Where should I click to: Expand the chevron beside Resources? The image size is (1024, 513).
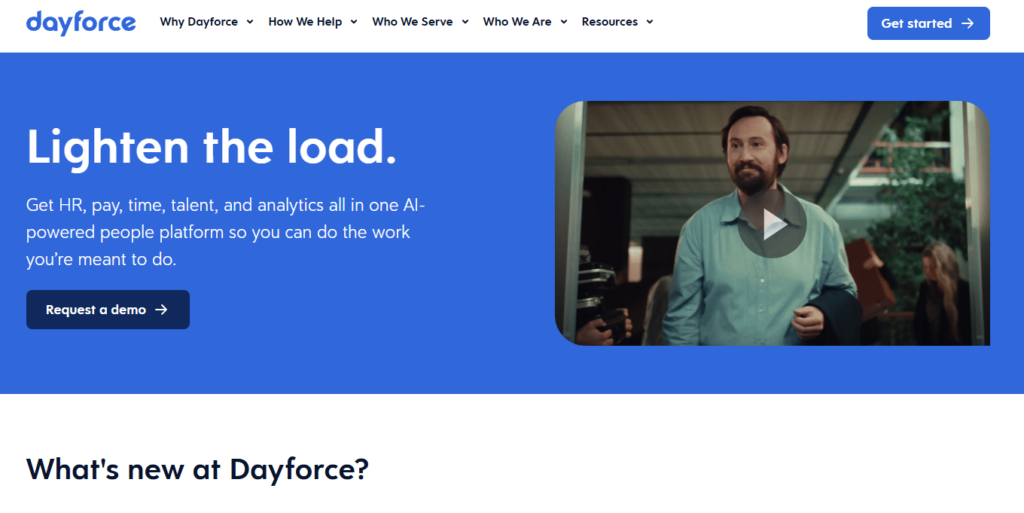(649, 22)
